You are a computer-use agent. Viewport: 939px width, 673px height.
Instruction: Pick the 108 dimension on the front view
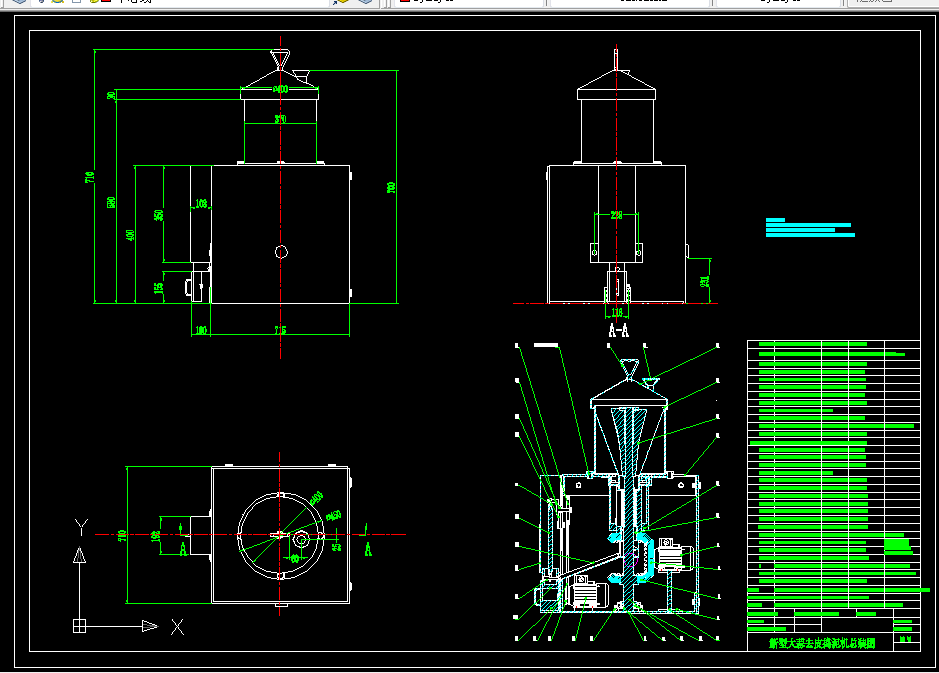click(201, 204)
